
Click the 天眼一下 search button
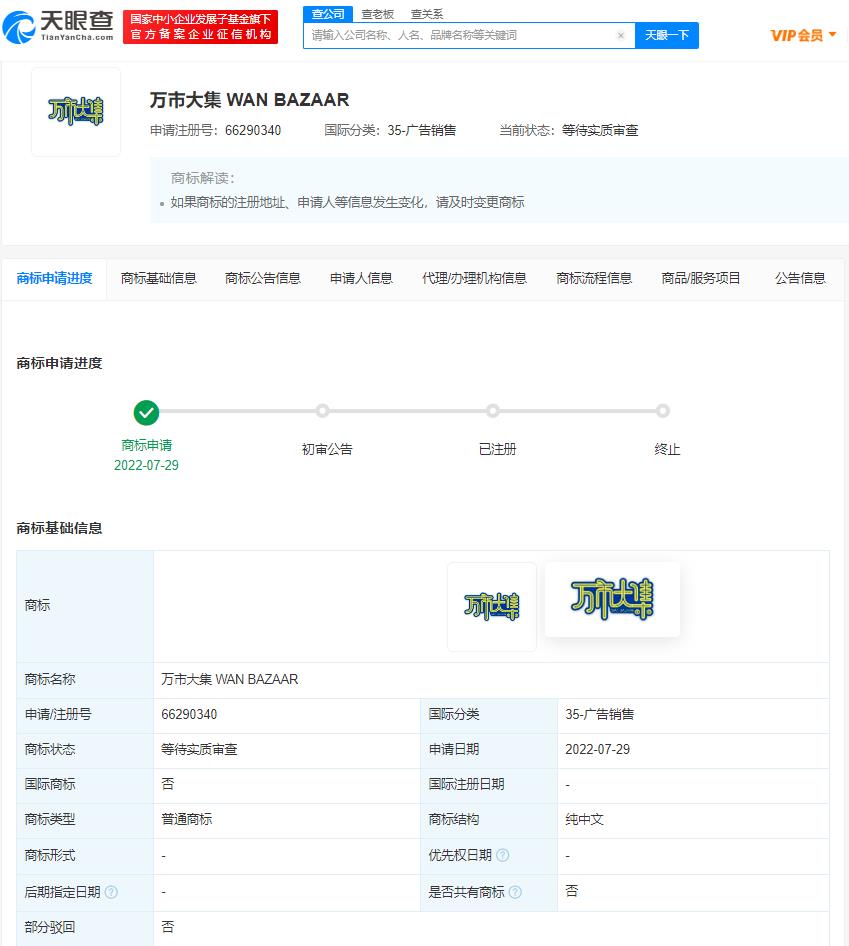[667, 35]
